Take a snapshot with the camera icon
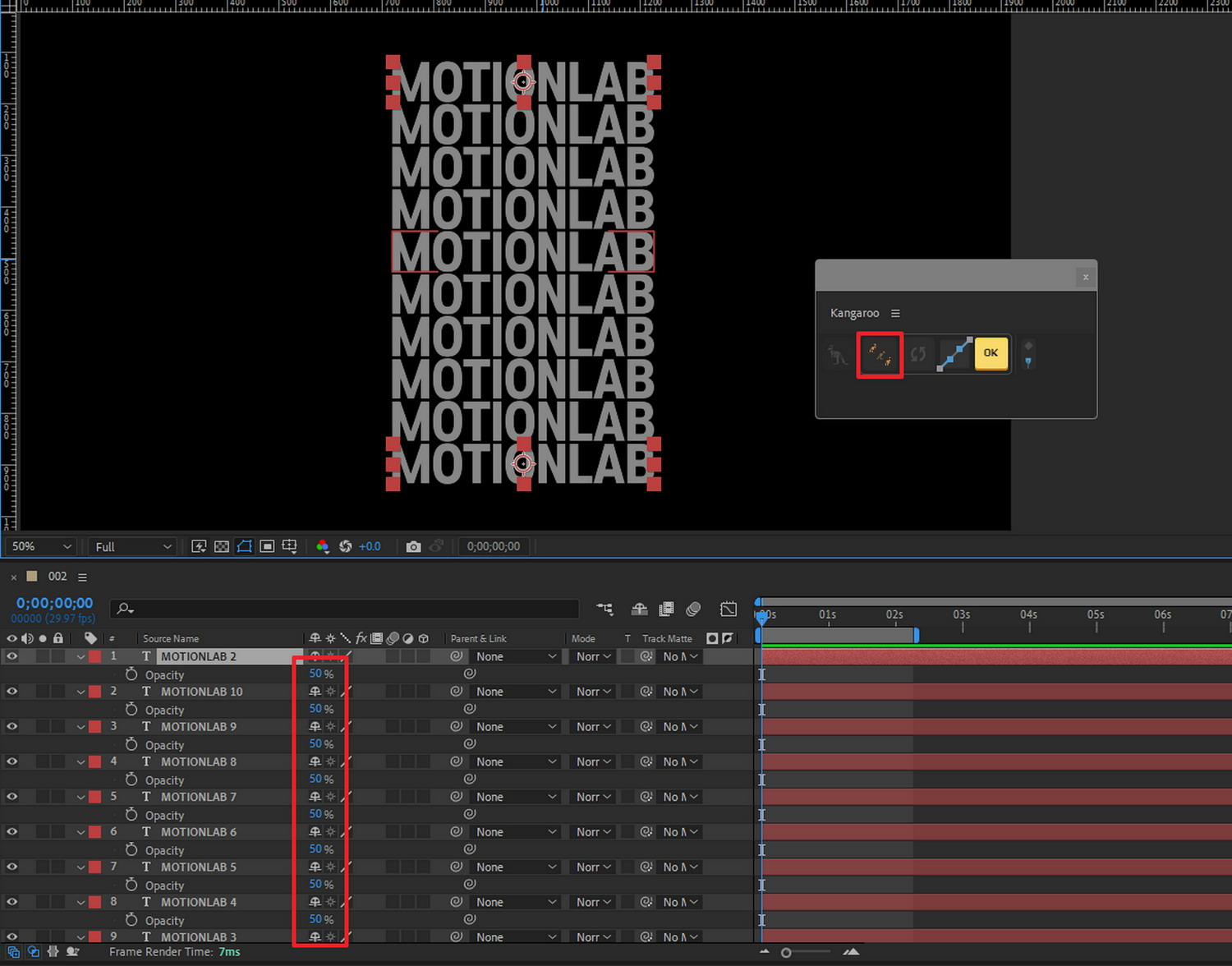1232x966 pixels. (413, 546)
